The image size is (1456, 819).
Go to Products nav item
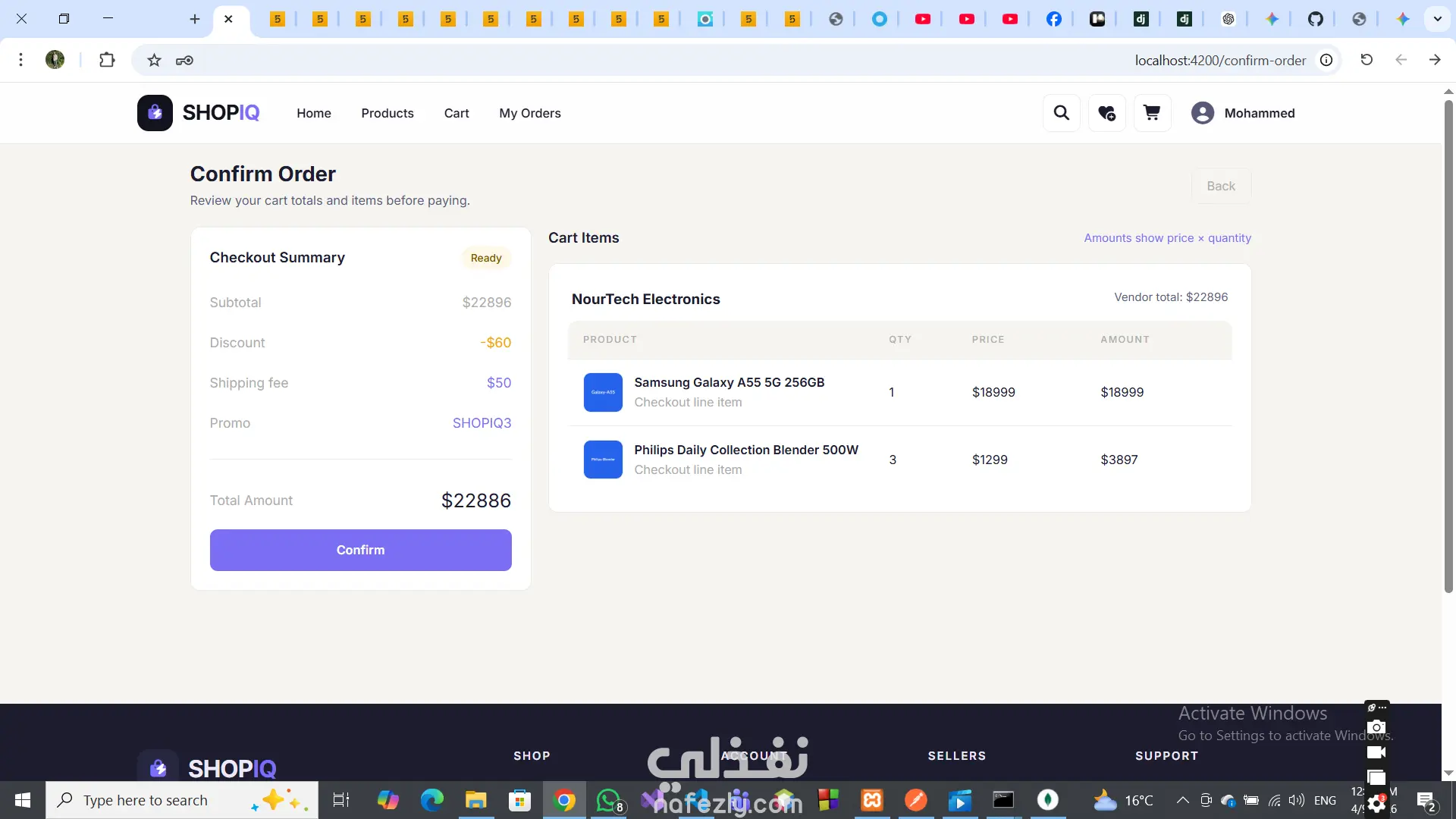click(x=387, y=113)
